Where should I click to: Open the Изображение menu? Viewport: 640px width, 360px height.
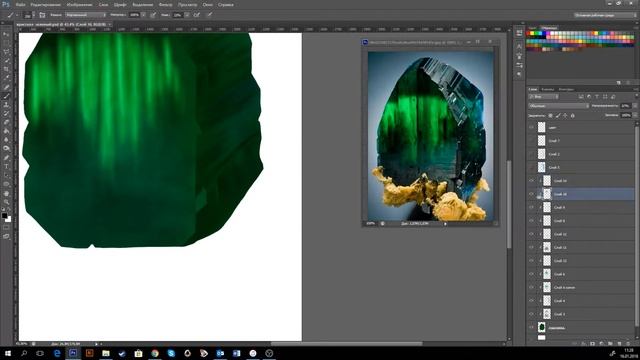click(79, 4)
